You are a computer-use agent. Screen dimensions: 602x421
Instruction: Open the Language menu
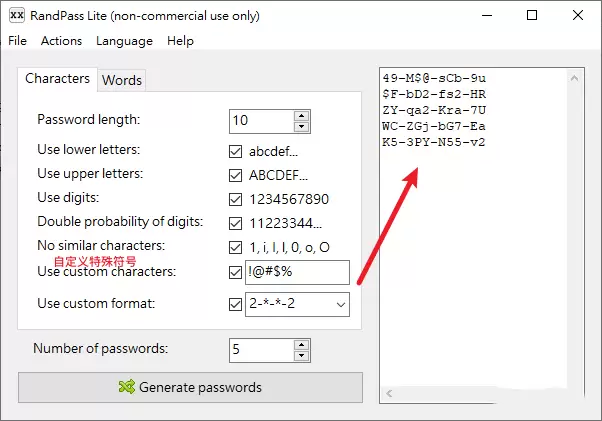(124, 41)
